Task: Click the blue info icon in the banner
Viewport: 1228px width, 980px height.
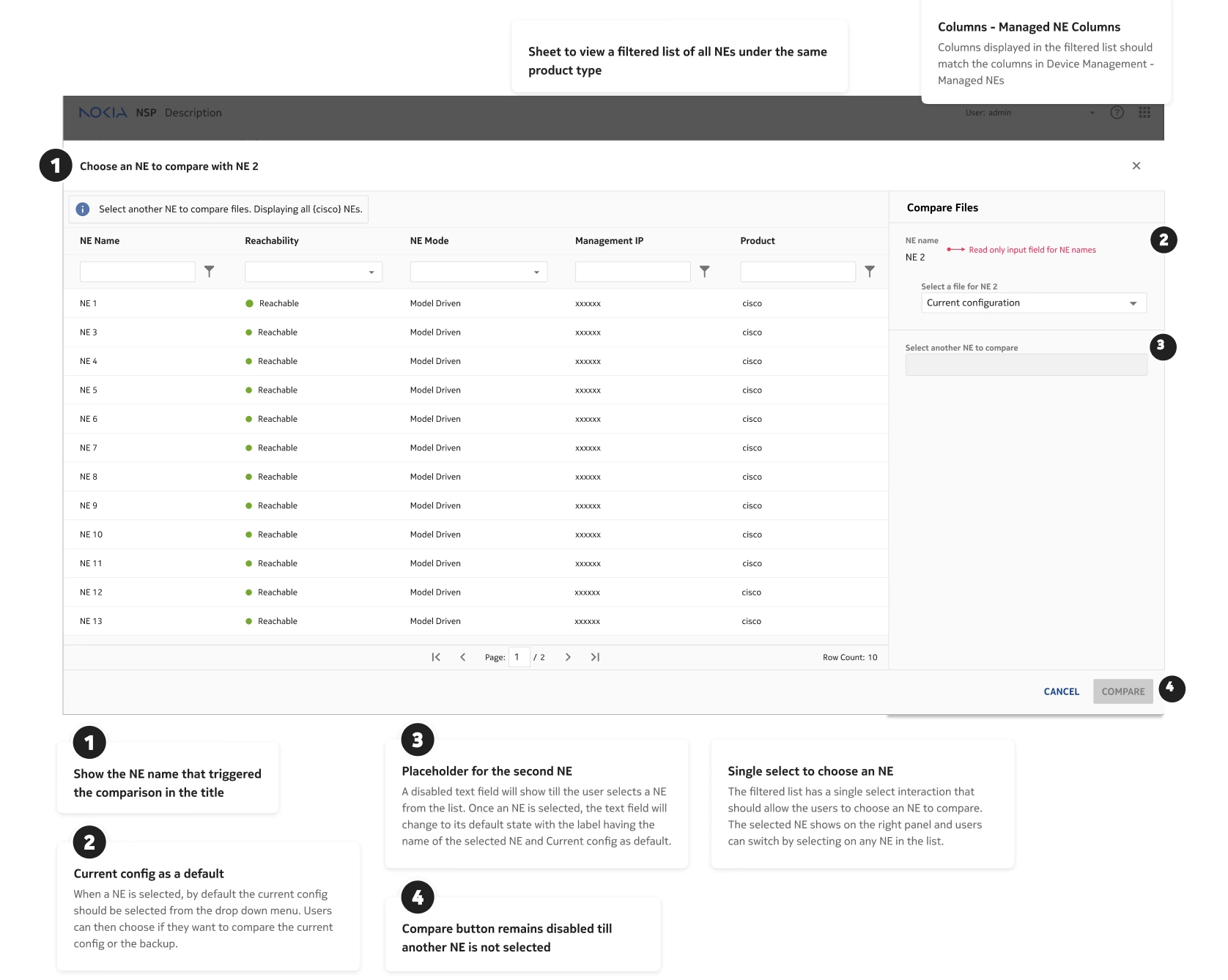Action: [83, 209]
